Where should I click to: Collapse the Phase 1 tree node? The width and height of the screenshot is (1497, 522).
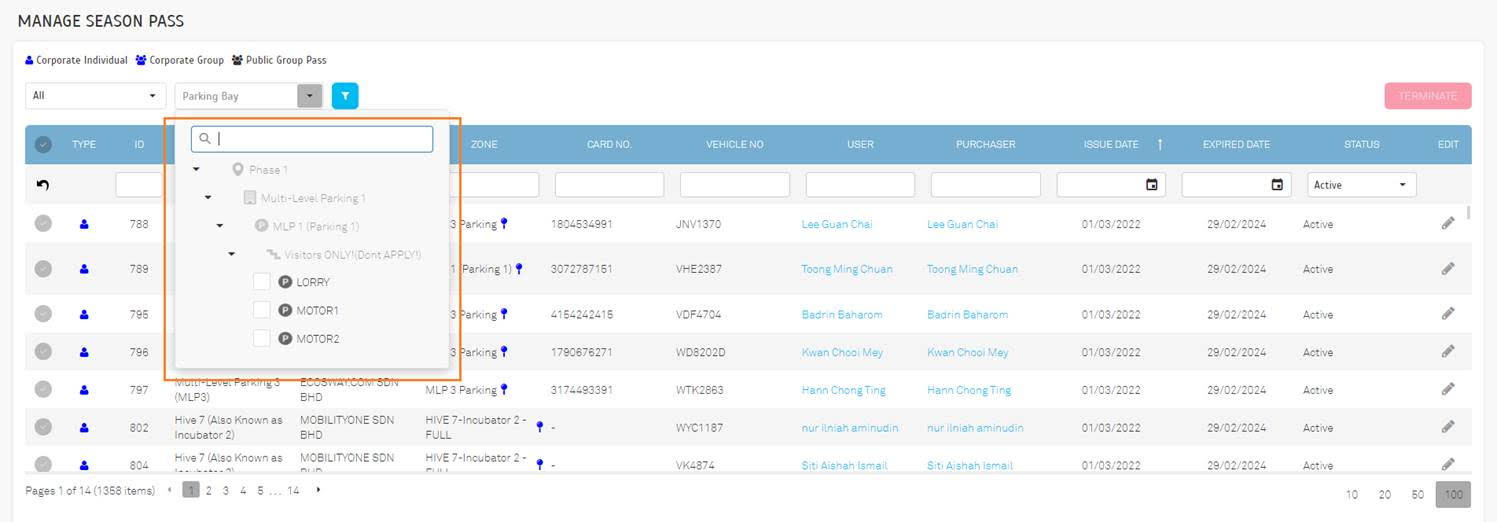[x=197, y=170]
